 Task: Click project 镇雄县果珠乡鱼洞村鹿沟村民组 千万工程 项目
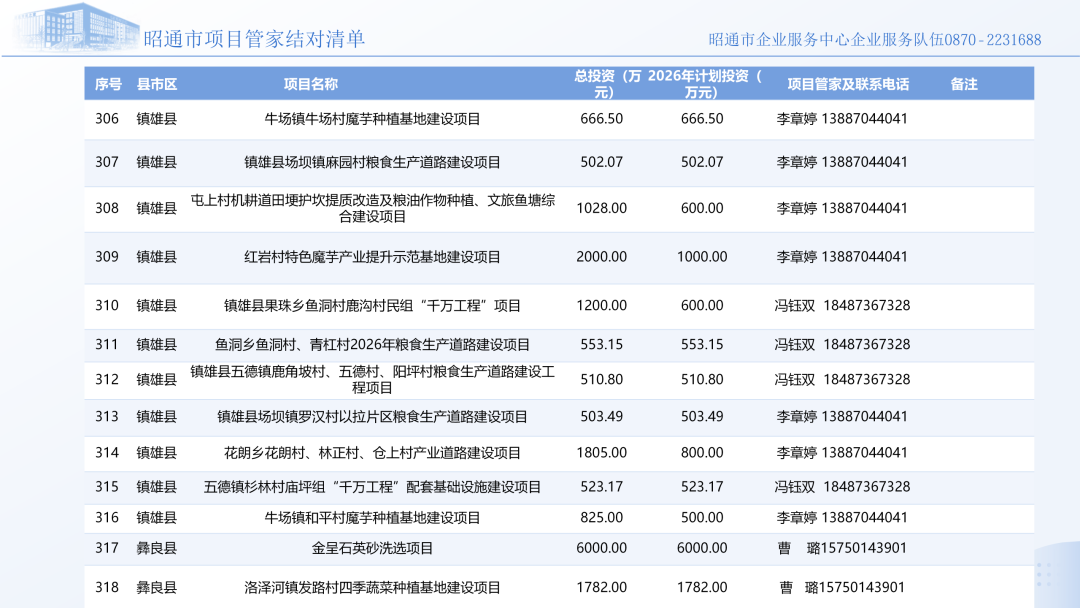pos(372,305)
